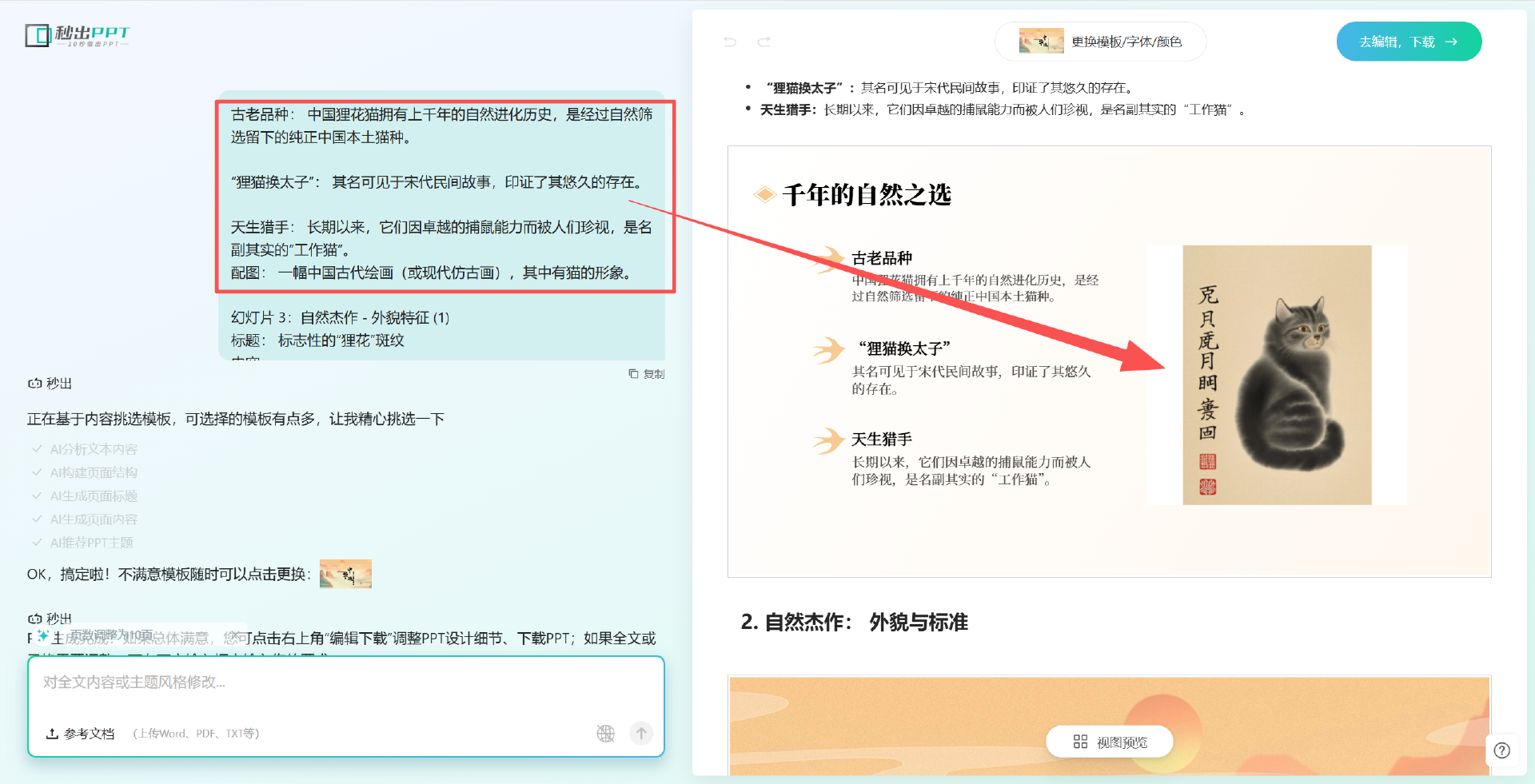Click the diamond icon before slide title

(x=765, y=194)
